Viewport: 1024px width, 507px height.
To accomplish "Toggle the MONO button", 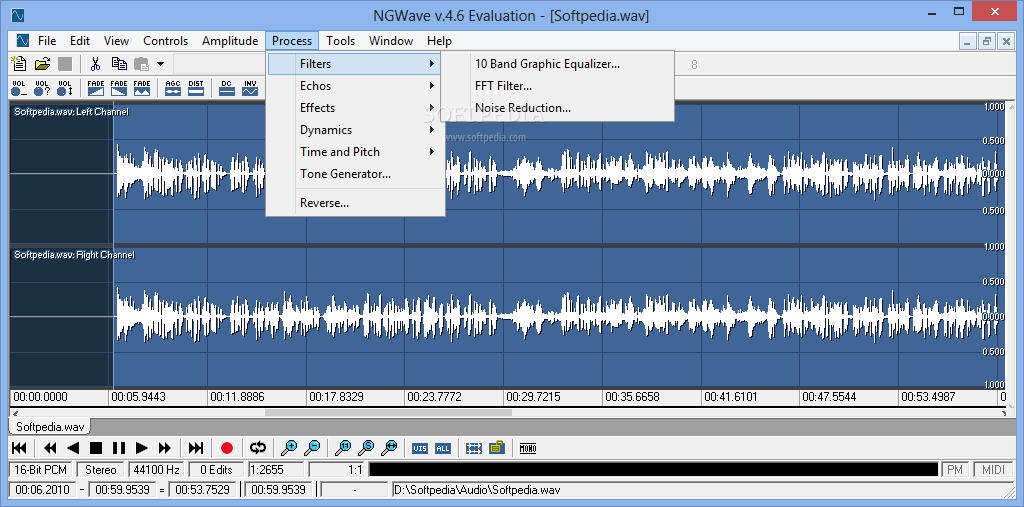I will (x=528, y=448).
